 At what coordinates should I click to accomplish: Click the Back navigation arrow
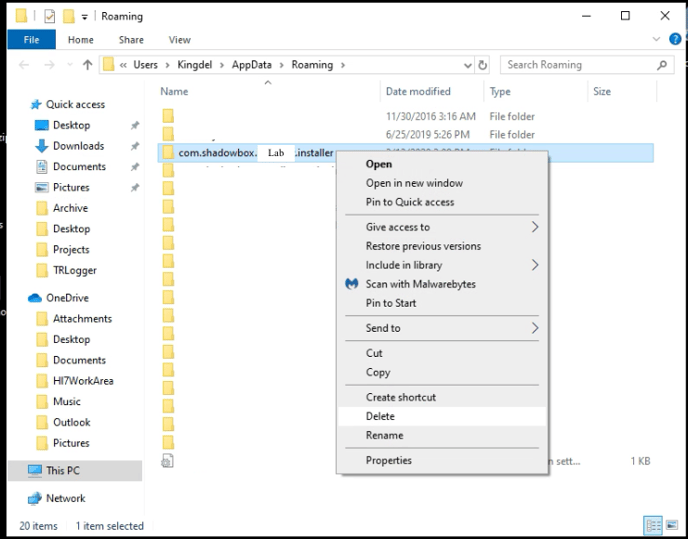click(x=24, y=65)
